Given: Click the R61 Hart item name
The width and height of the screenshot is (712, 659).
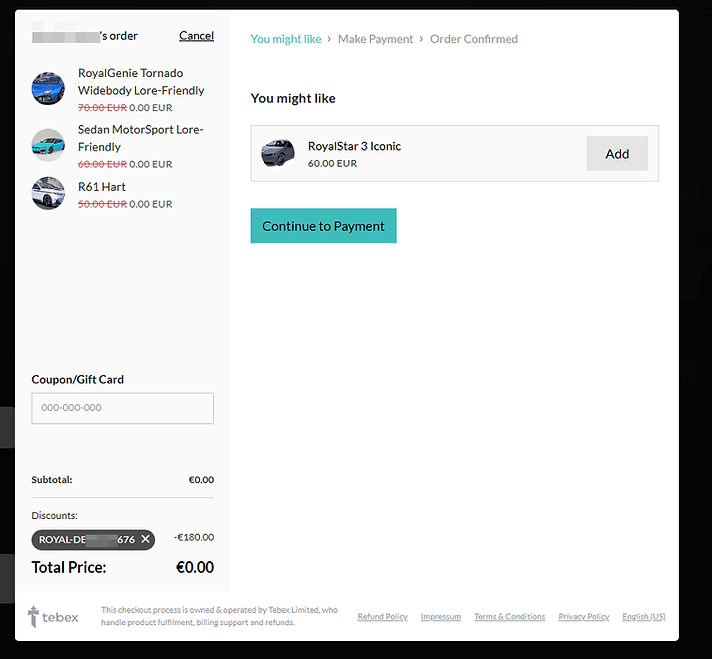Looking at the screenshot, I should (x=102, y=187).
